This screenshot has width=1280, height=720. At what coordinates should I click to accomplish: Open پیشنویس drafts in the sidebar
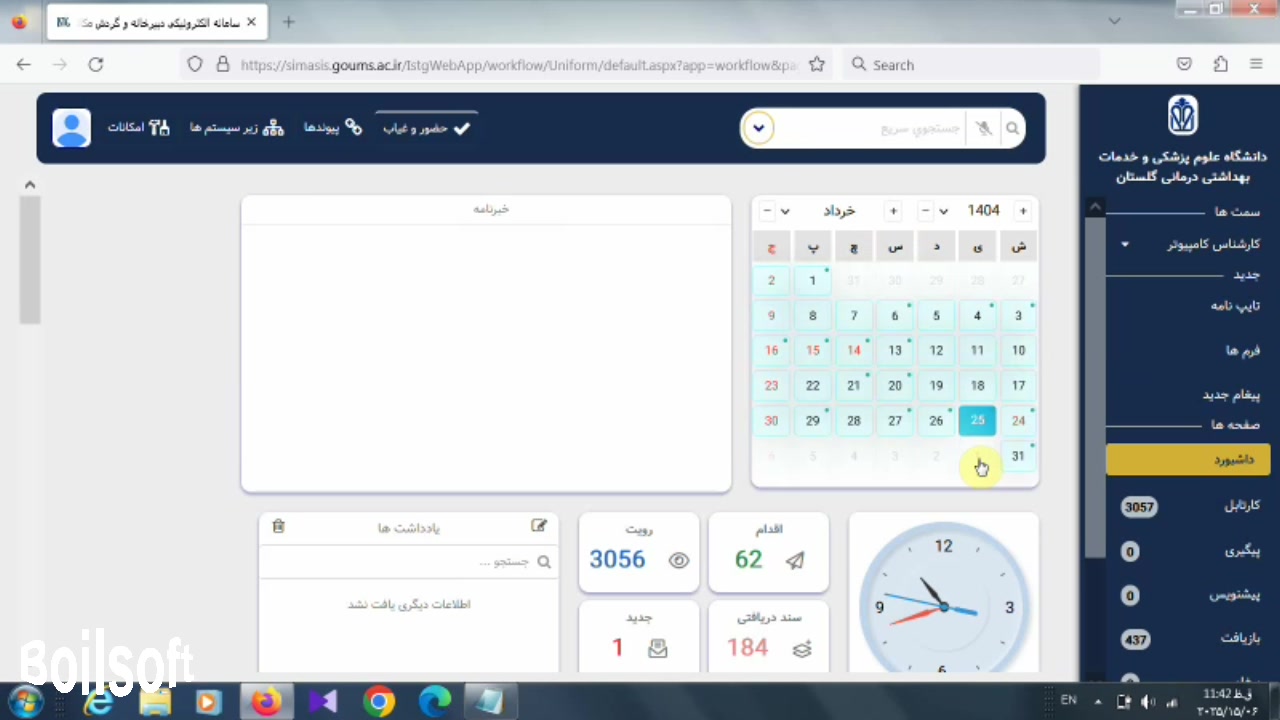click(x=1190, y=595)
